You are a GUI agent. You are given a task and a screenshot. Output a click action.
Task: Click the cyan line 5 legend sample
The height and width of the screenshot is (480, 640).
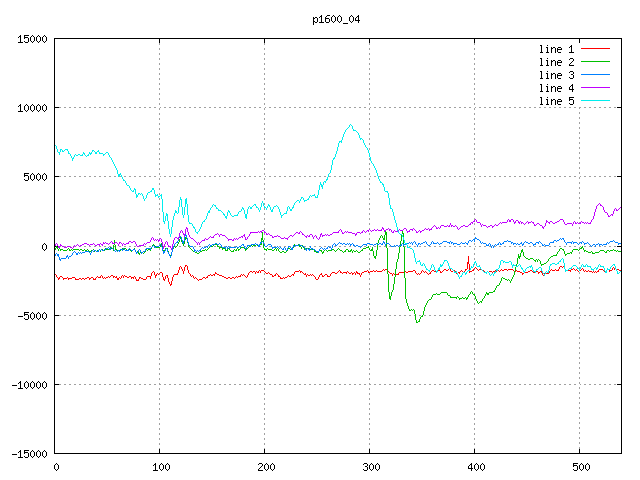pyautogui.click(x=595, y=101)
